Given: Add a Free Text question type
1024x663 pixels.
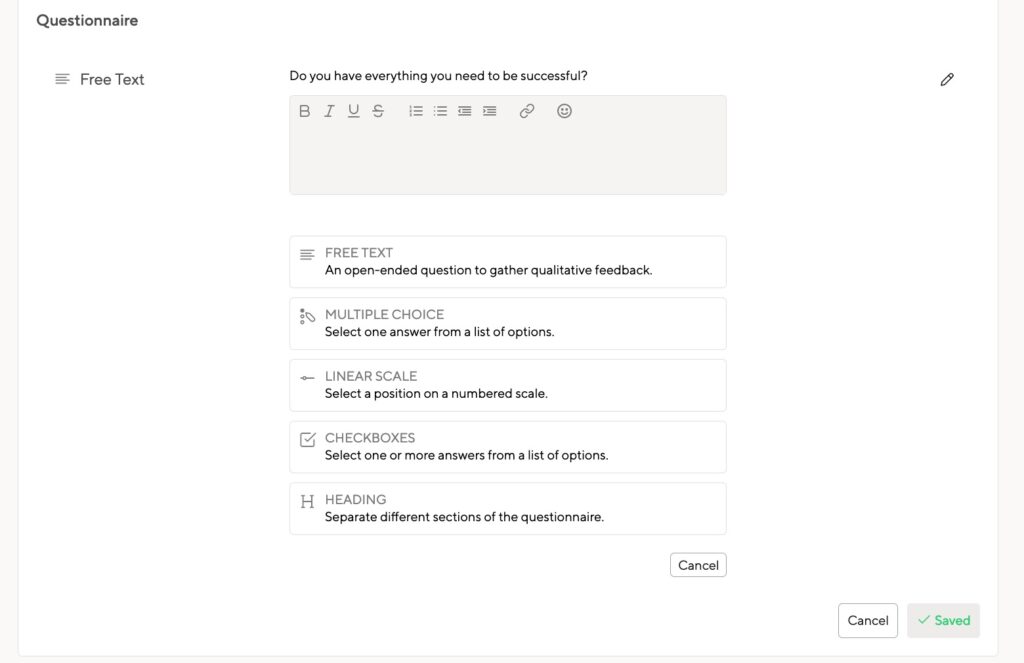Looking at the screenshot, I should pyautogui.click(x=507, y=261).
